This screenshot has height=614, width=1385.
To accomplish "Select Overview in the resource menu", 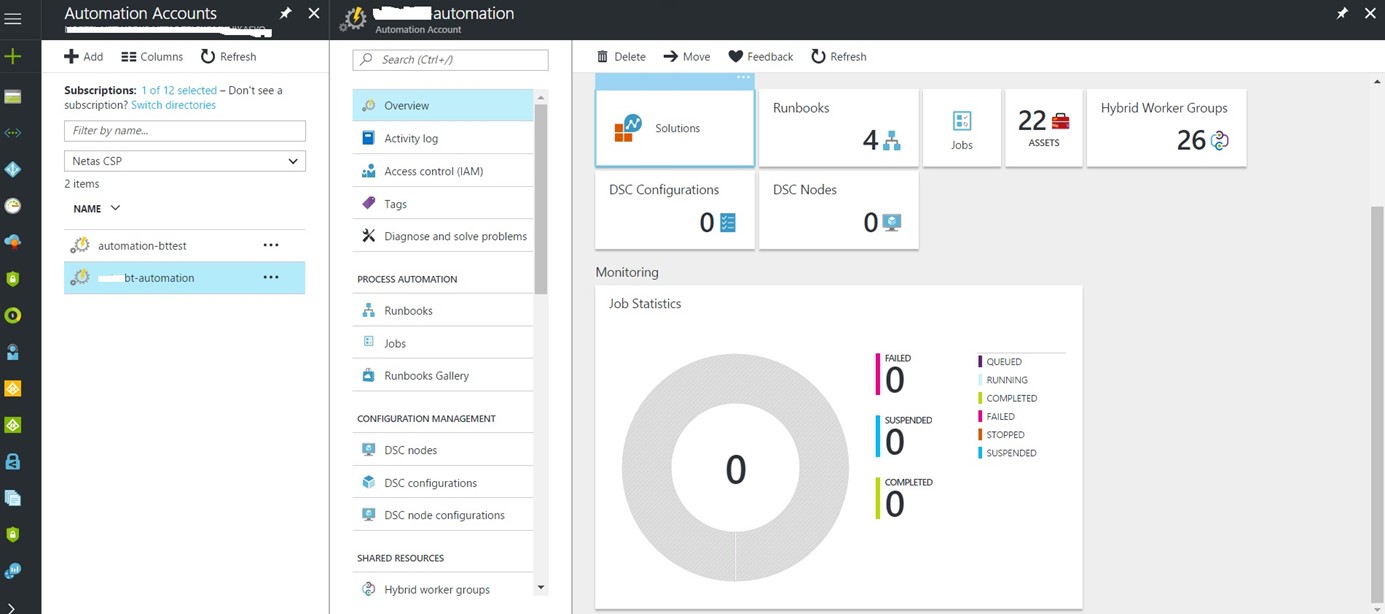I will pyautogui.click(x=443, y=105).
